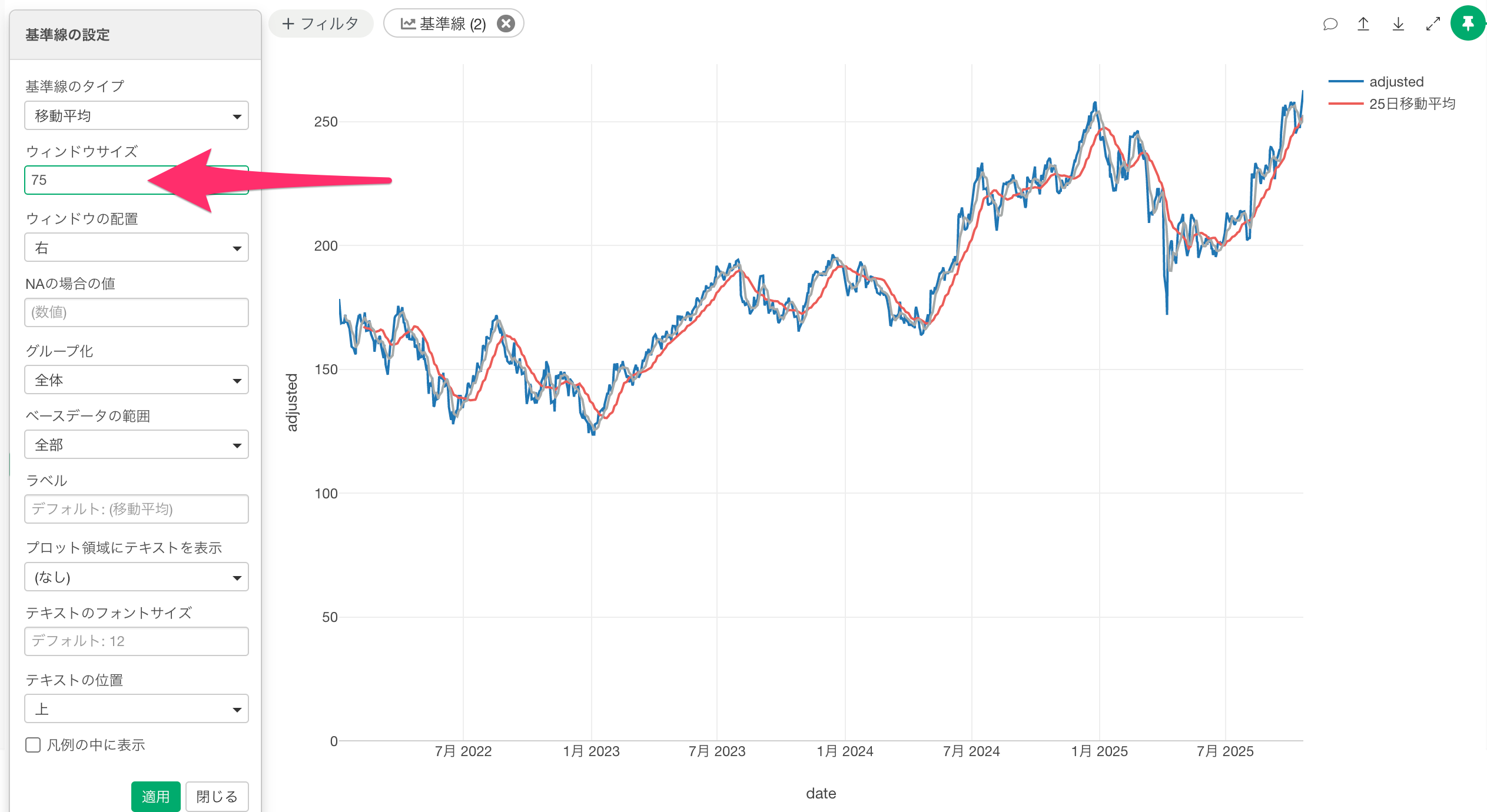Toggle adjusted series in chart legend
1487x812 pixels.
(x=1395, y=82)
